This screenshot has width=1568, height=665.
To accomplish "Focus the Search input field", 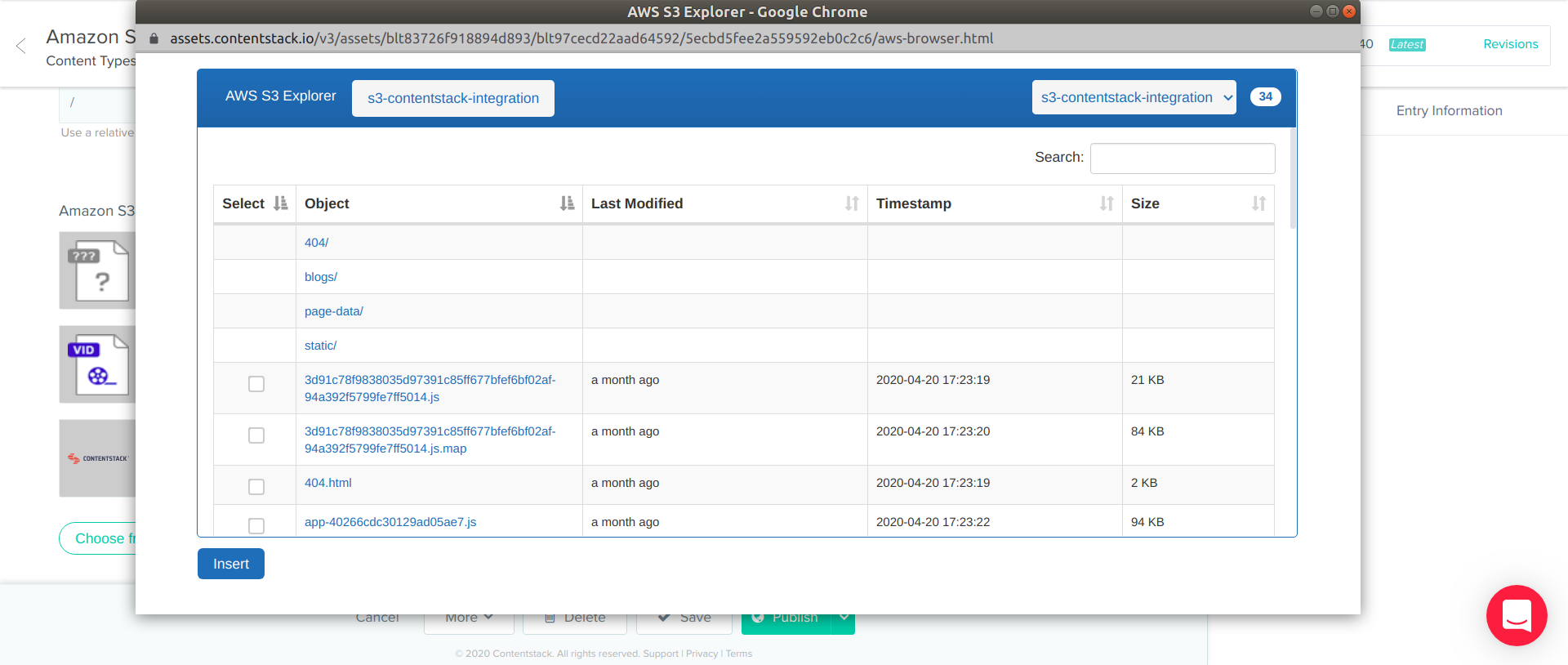I will [x=1183, y=158].
